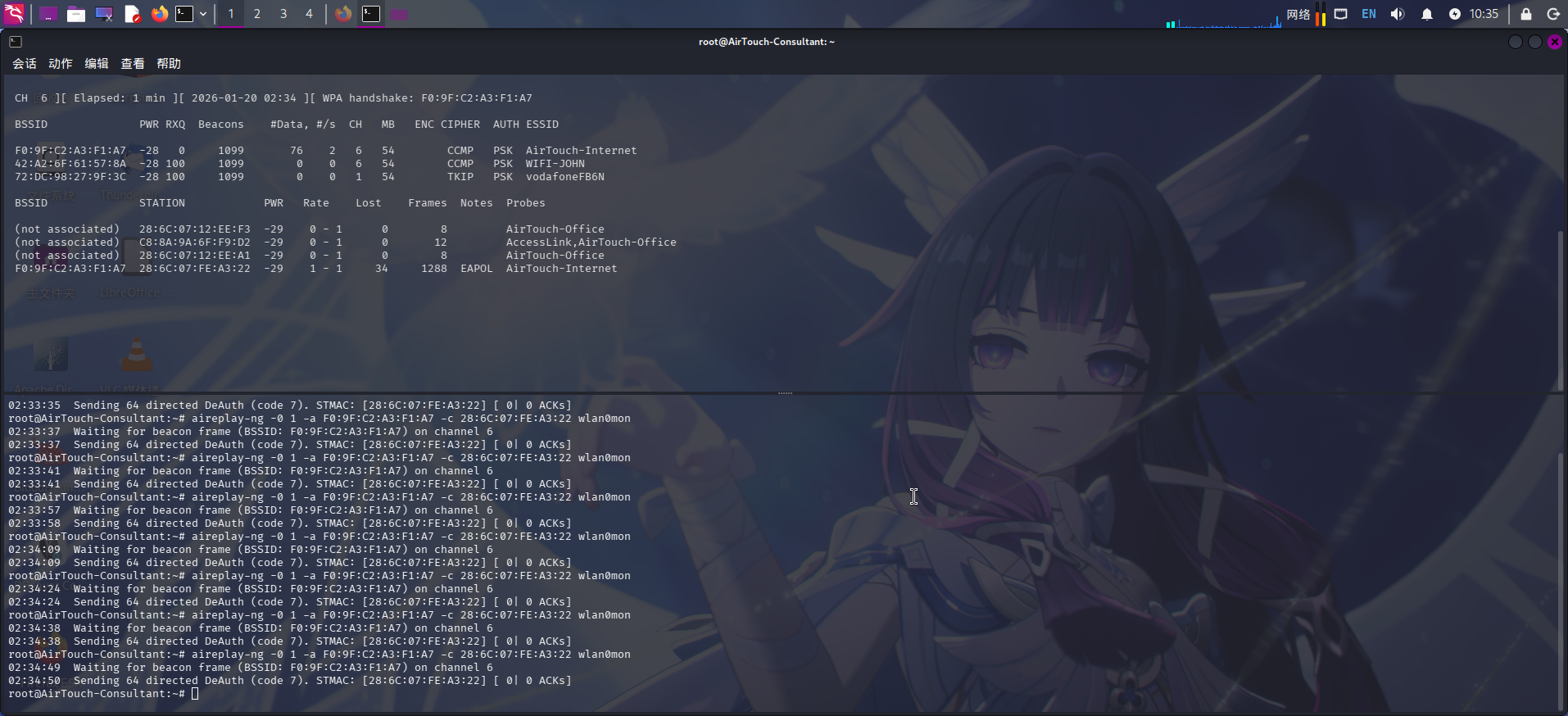Switch to workspace 2
The width and height of the screenshot is (1568, 716).
pyautogui.click(x=257, y=14)
